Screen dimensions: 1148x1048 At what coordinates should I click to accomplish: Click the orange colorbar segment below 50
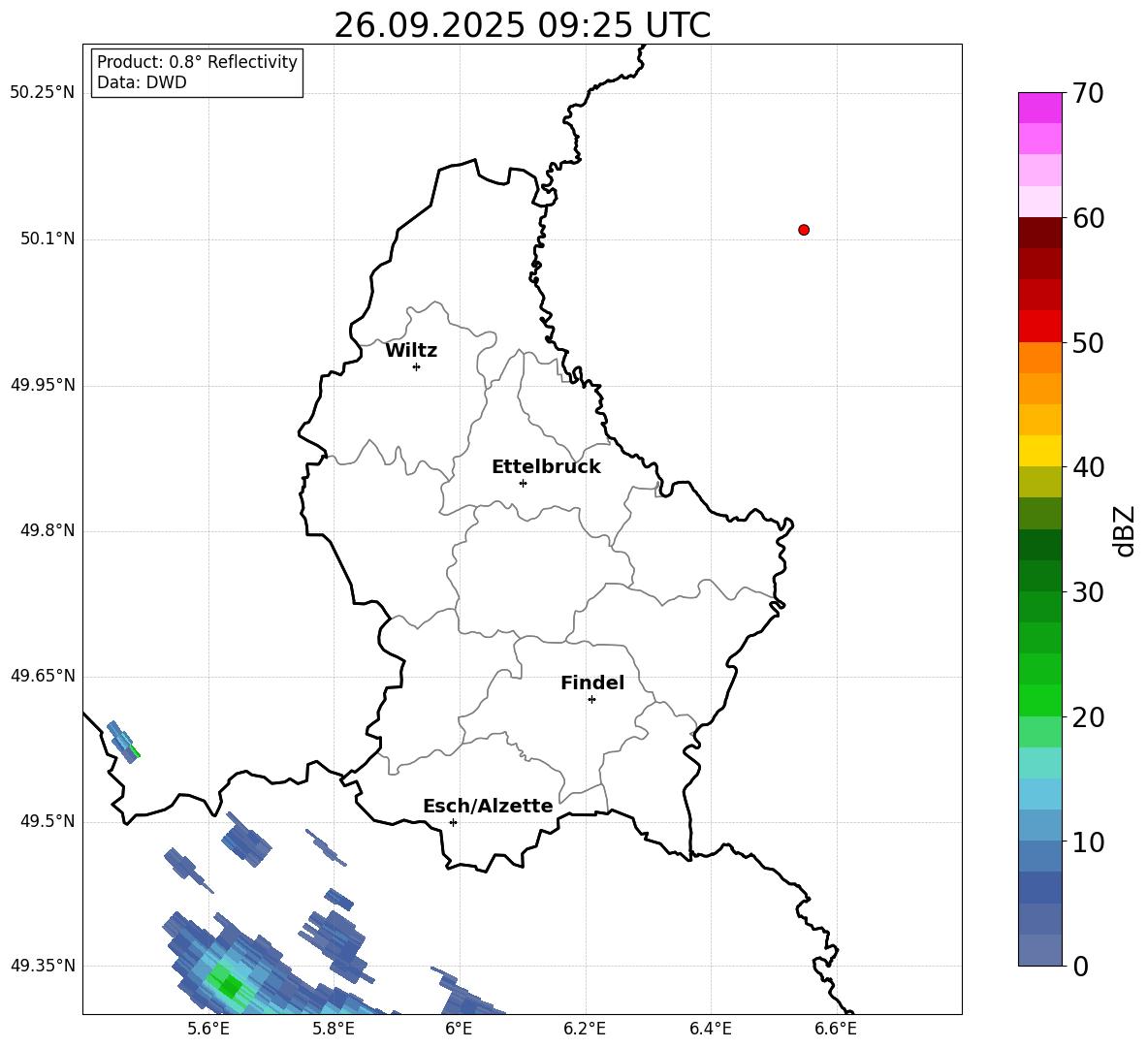click(1039, 358)
